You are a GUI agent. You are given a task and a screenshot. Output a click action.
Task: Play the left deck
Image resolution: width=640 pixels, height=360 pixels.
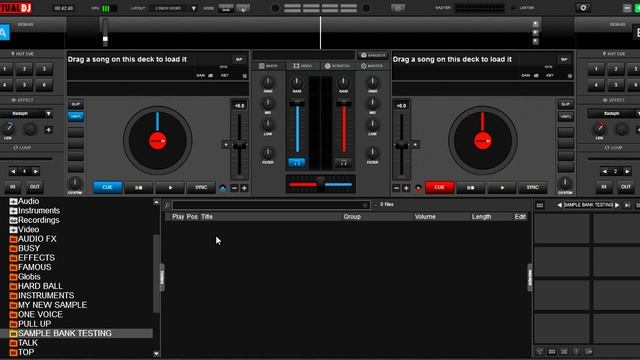(170, 187)
